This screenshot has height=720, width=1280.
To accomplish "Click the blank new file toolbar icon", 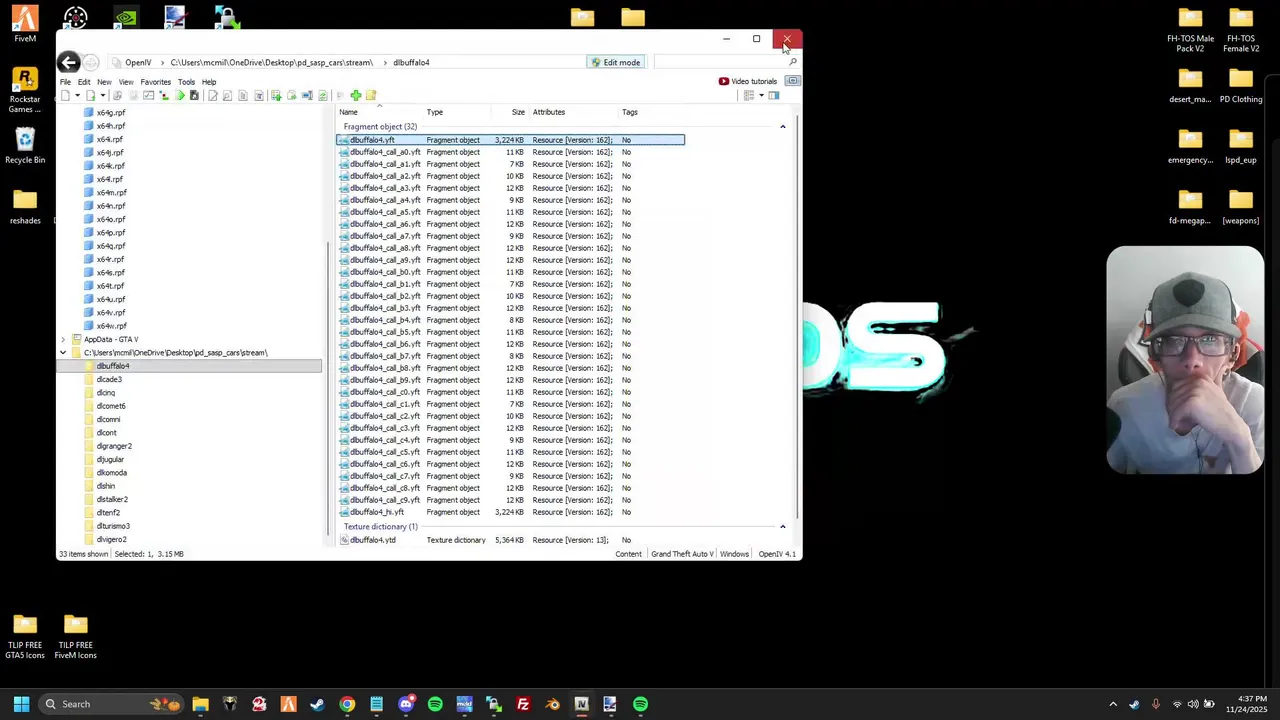I will (x=65, y=96).
